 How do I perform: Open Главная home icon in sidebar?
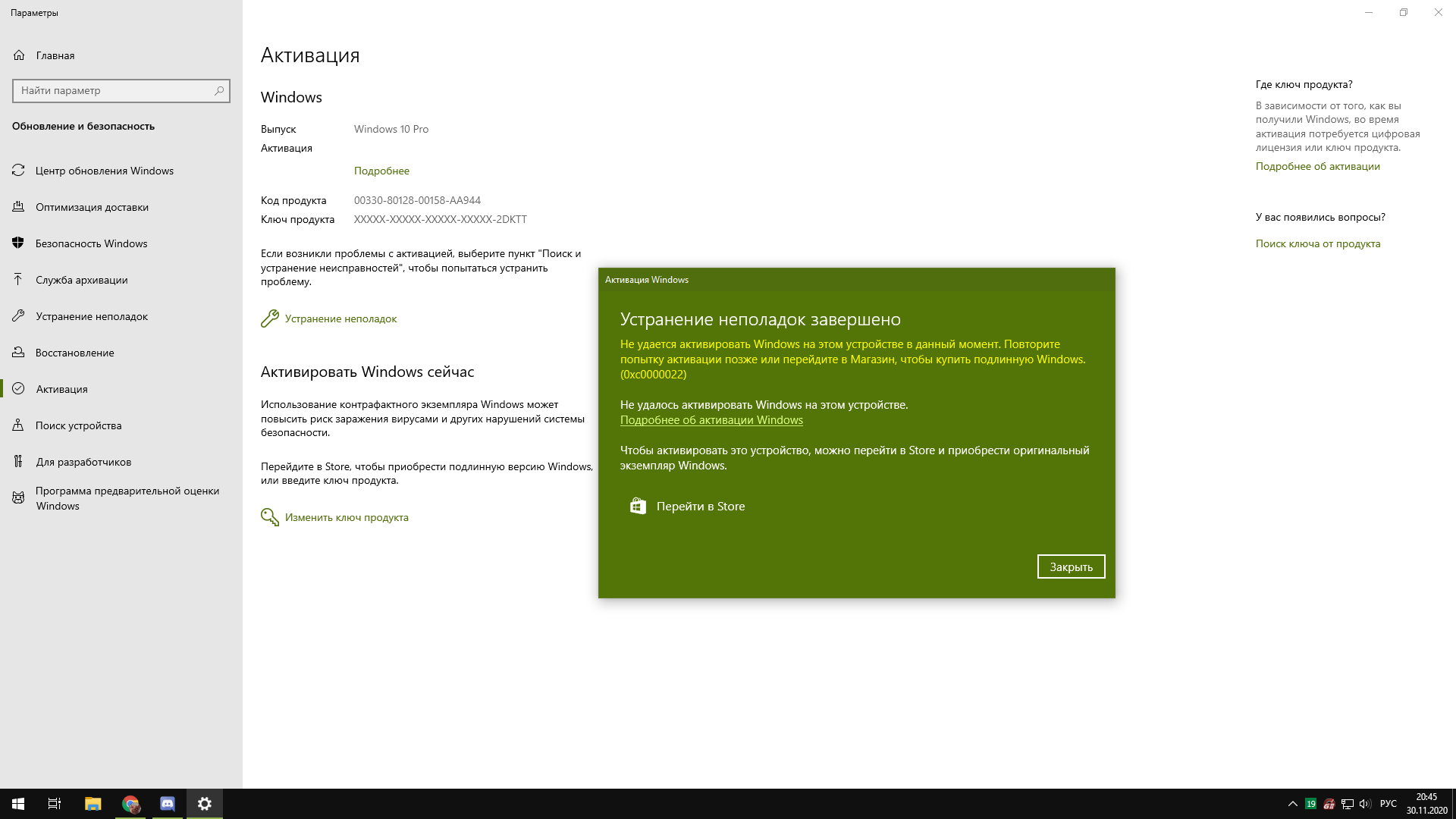click(x=19, y=55)
